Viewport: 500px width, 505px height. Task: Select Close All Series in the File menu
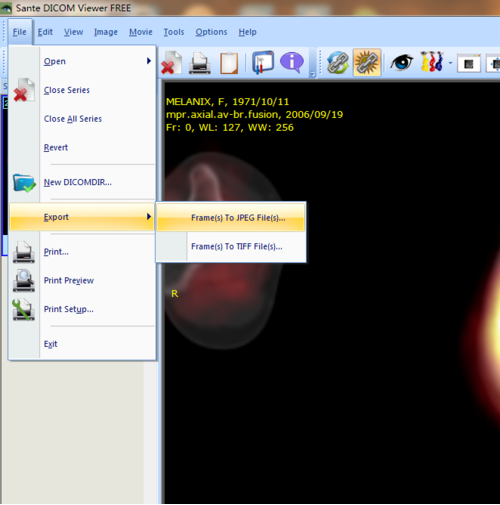click(x=73, y=119)
